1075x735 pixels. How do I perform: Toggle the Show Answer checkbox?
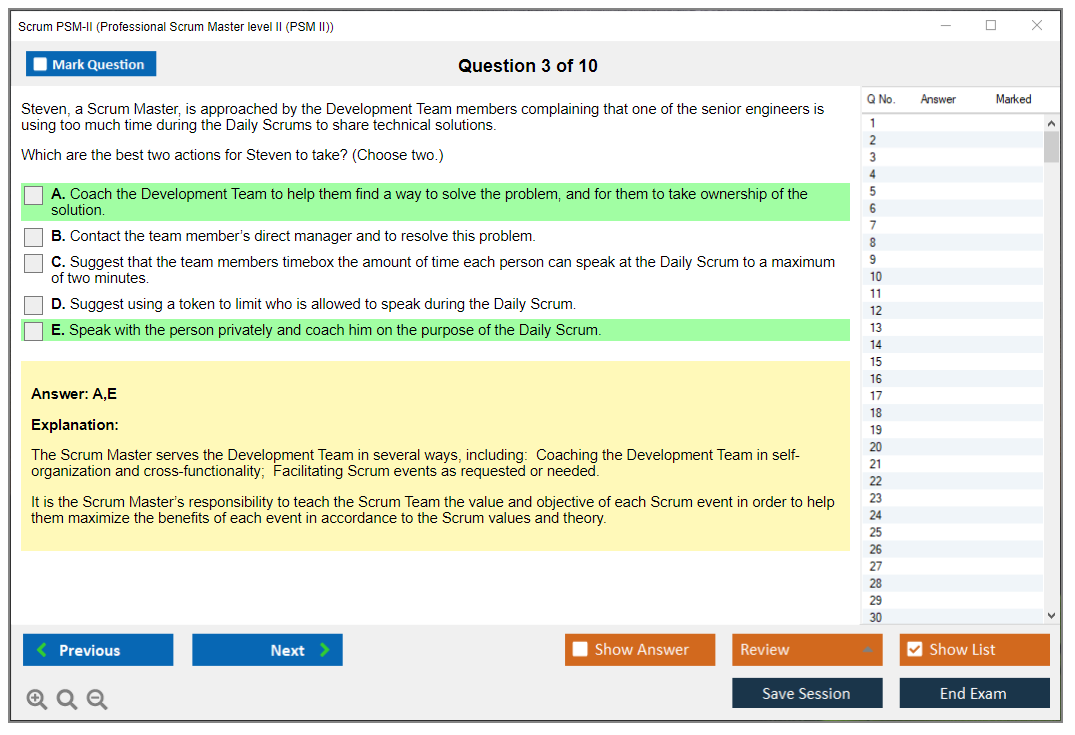click(x=580, y=650)
